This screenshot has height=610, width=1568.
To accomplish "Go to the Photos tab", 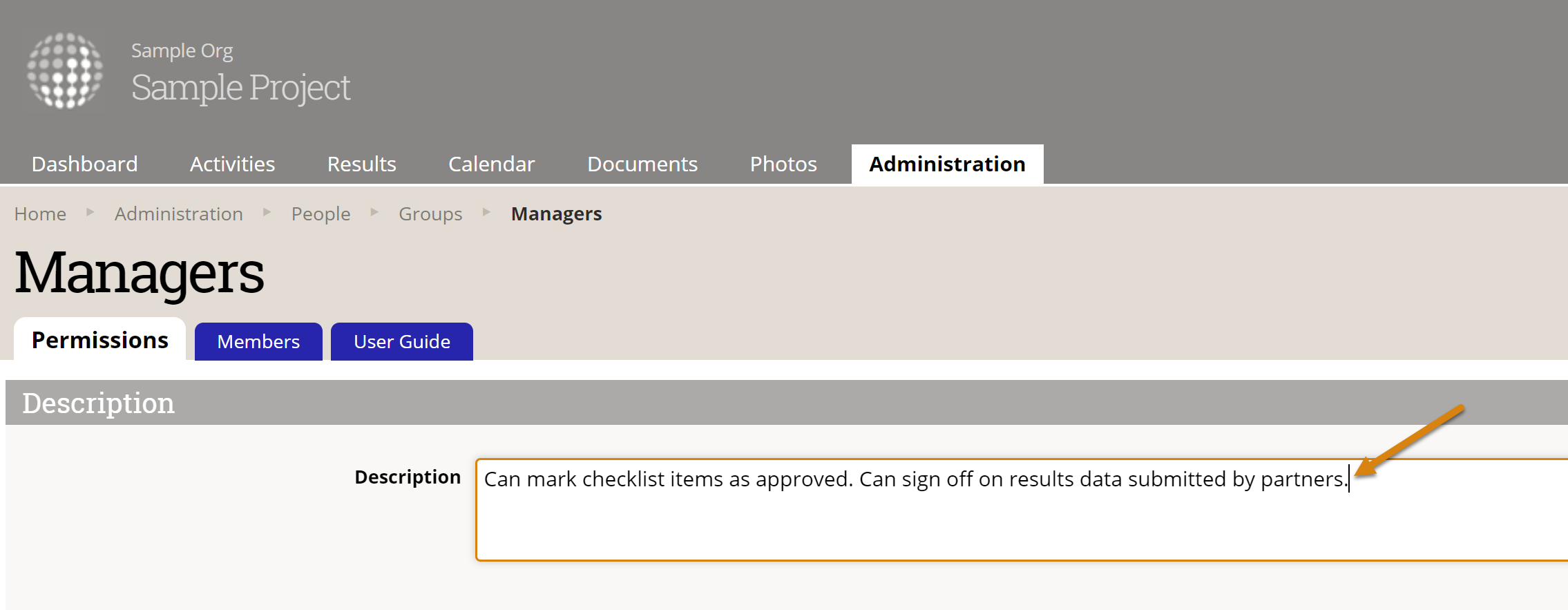I will point(783,164).
